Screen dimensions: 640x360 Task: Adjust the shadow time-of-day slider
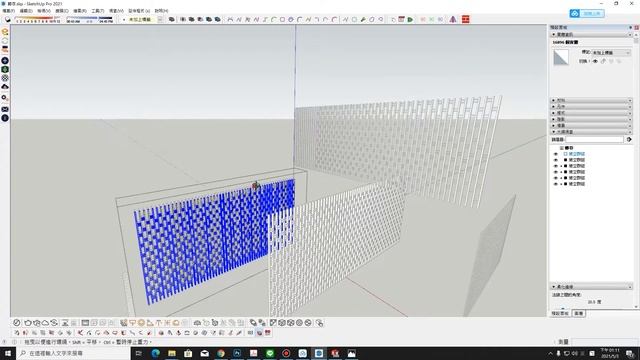point(89,19)
